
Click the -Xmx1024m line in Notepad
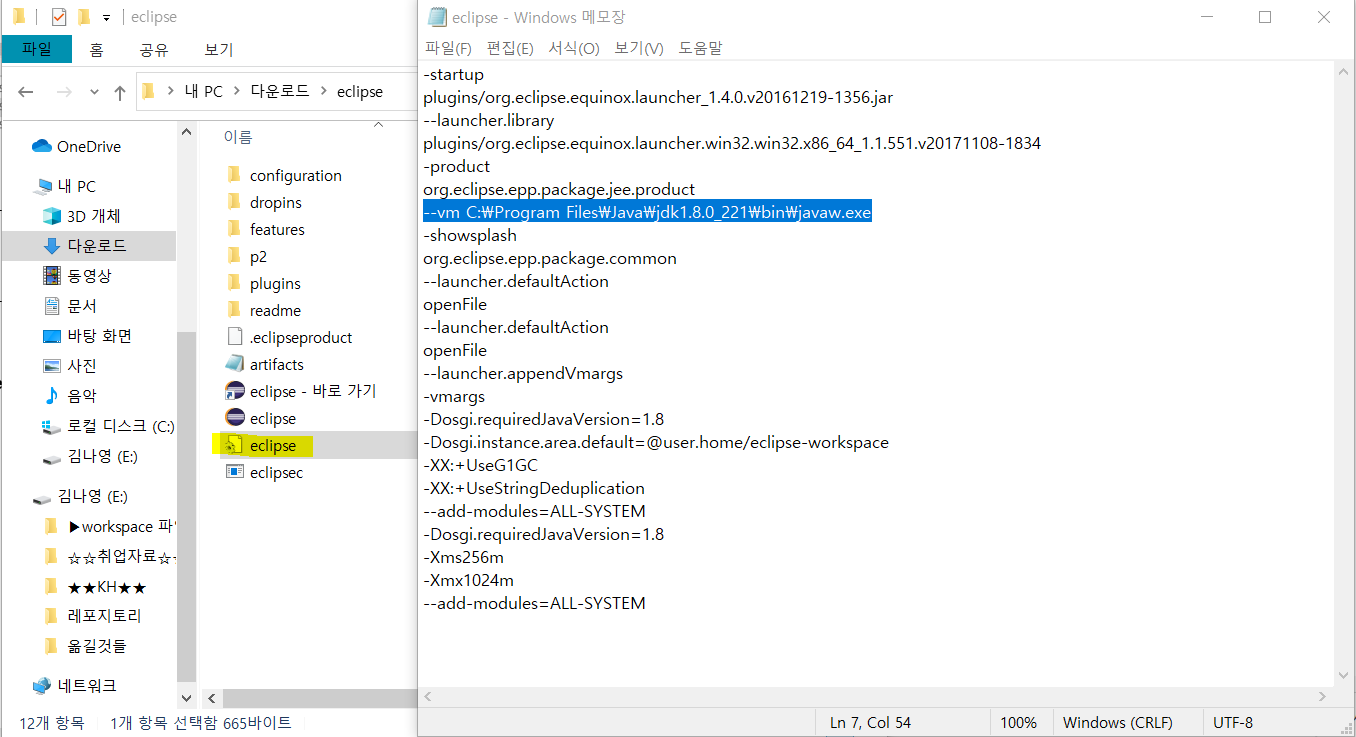coord(469,580)
